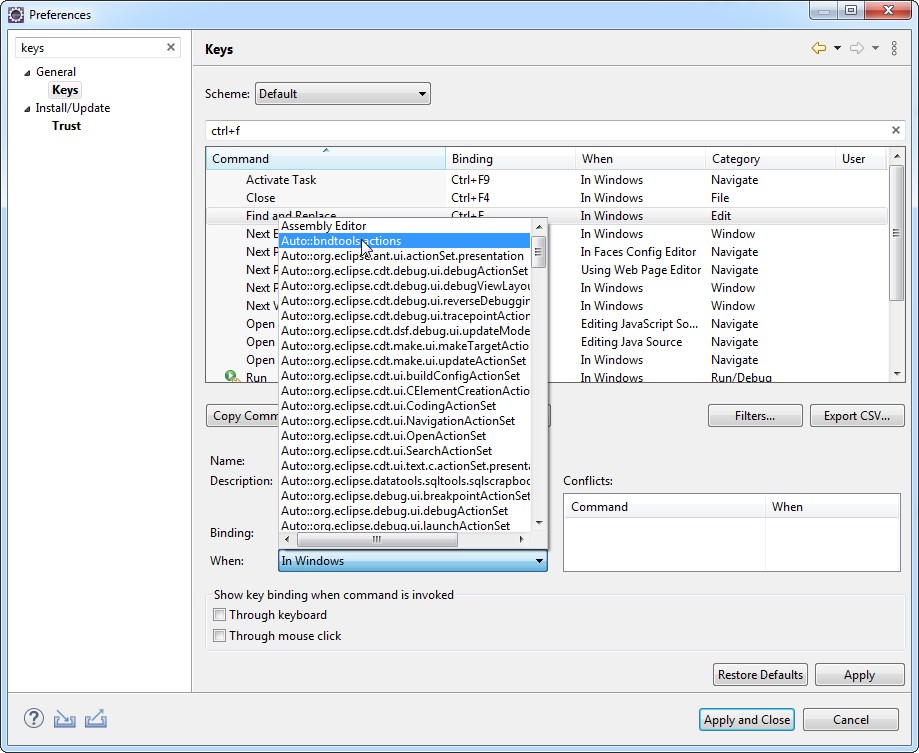The height and width of the screenshot is (753, 919).
Task: Enable the Through mouse click checkbox
Action: tap(219, 634)
